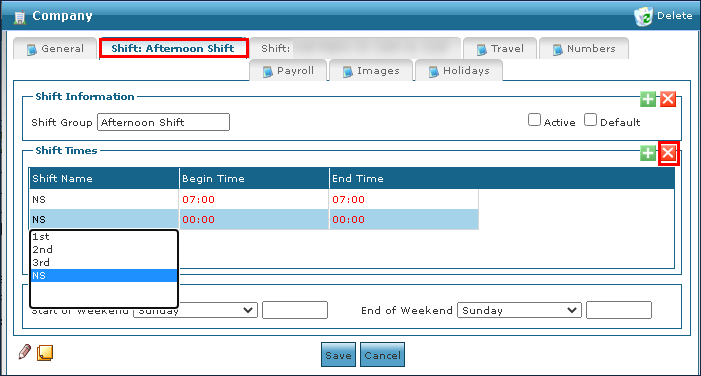Click the Shift Name column header
701x376 pixels.
pos(104,178)
